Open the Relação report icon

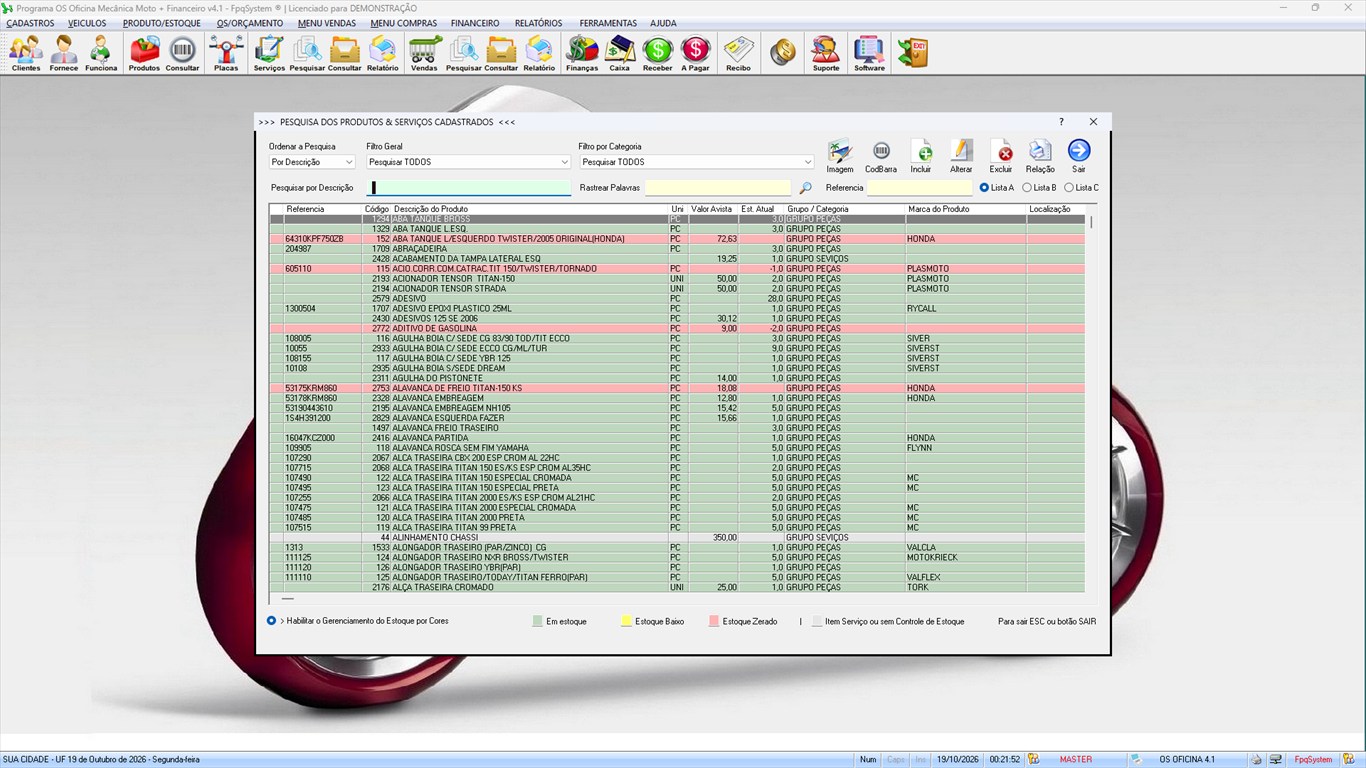point(1040,156)
